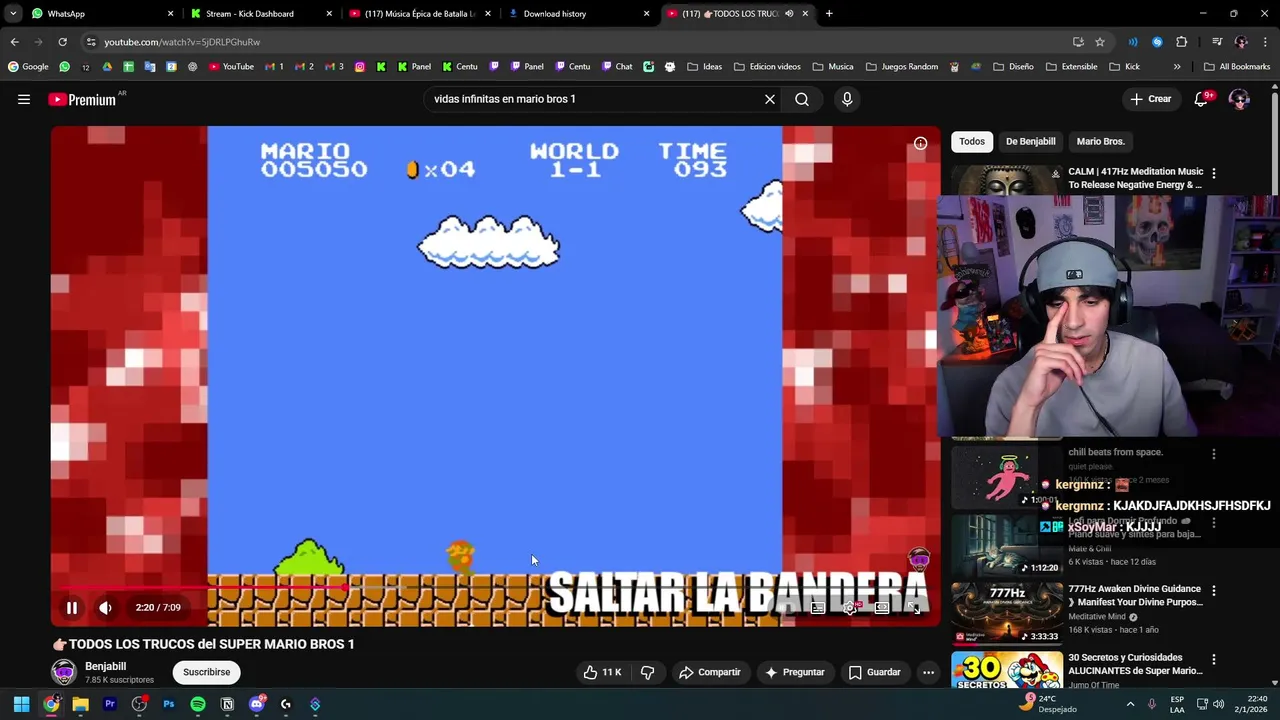Screen dimensions: 1280x720
Task: Open the Google bookmark
Action: pyautogui.click(x=28, y=67)
